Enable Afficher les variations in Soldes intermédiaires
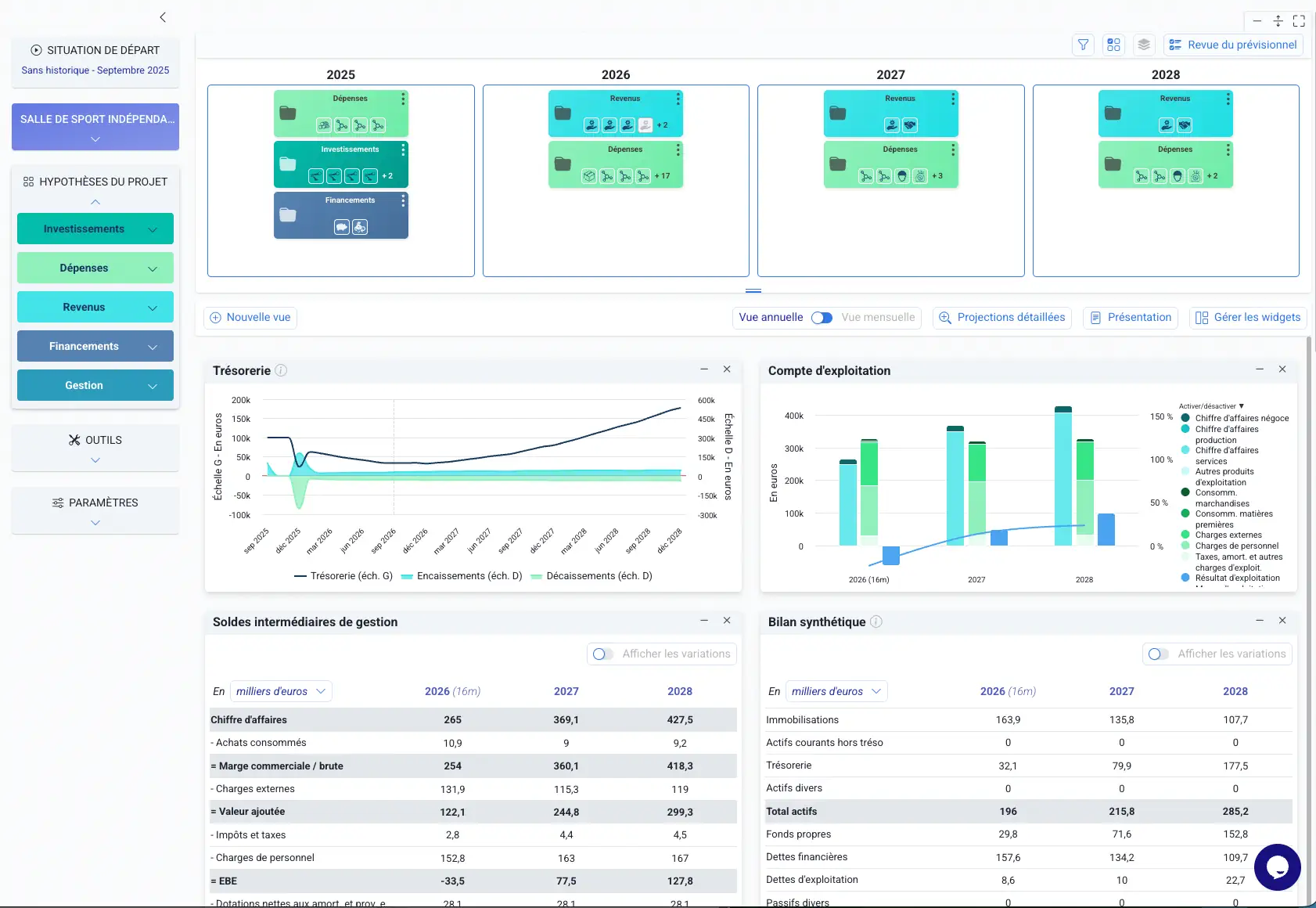The width and height of the screenshot is (1316, 908). pyautogui.click(x=602, y=654)
